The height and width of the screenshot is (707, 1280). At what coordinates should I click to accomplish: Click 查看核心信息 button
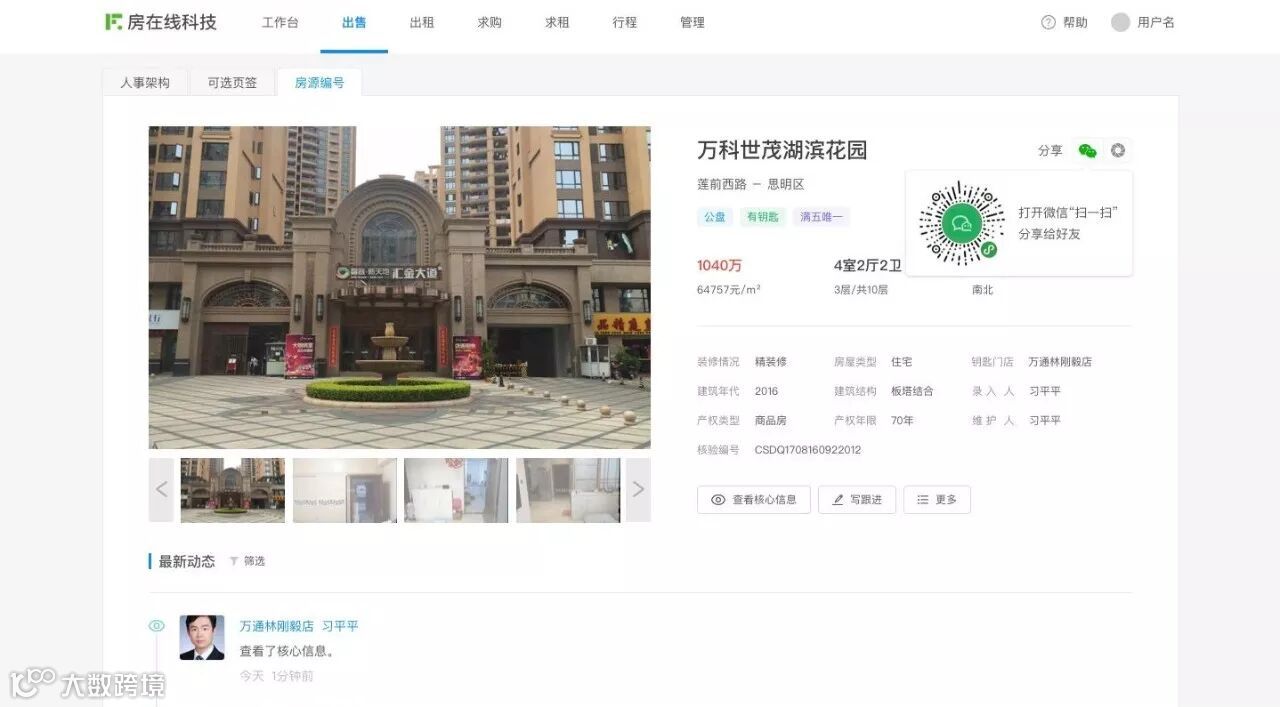point(754,500)
